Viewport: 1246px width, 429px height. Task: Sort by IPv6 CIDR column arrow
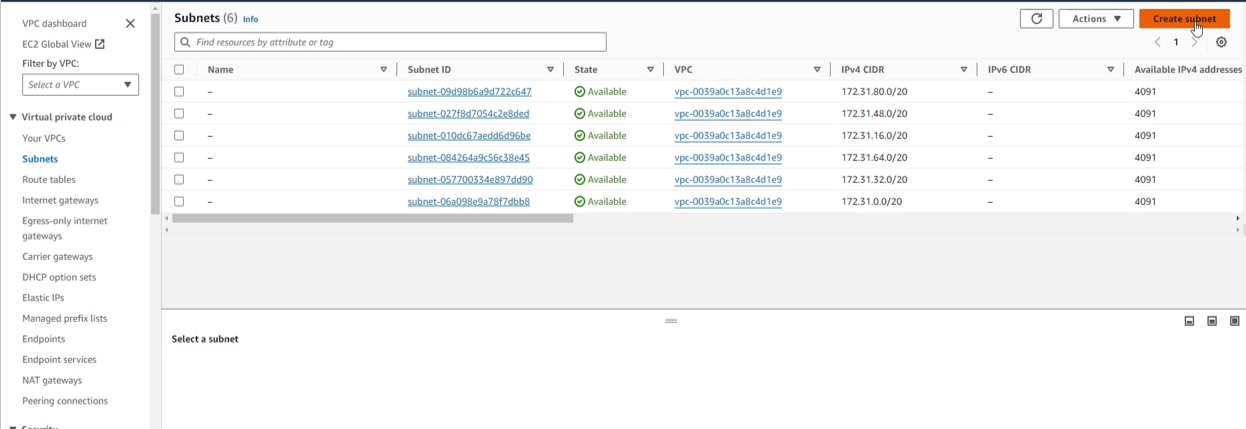coord(1111,70)
